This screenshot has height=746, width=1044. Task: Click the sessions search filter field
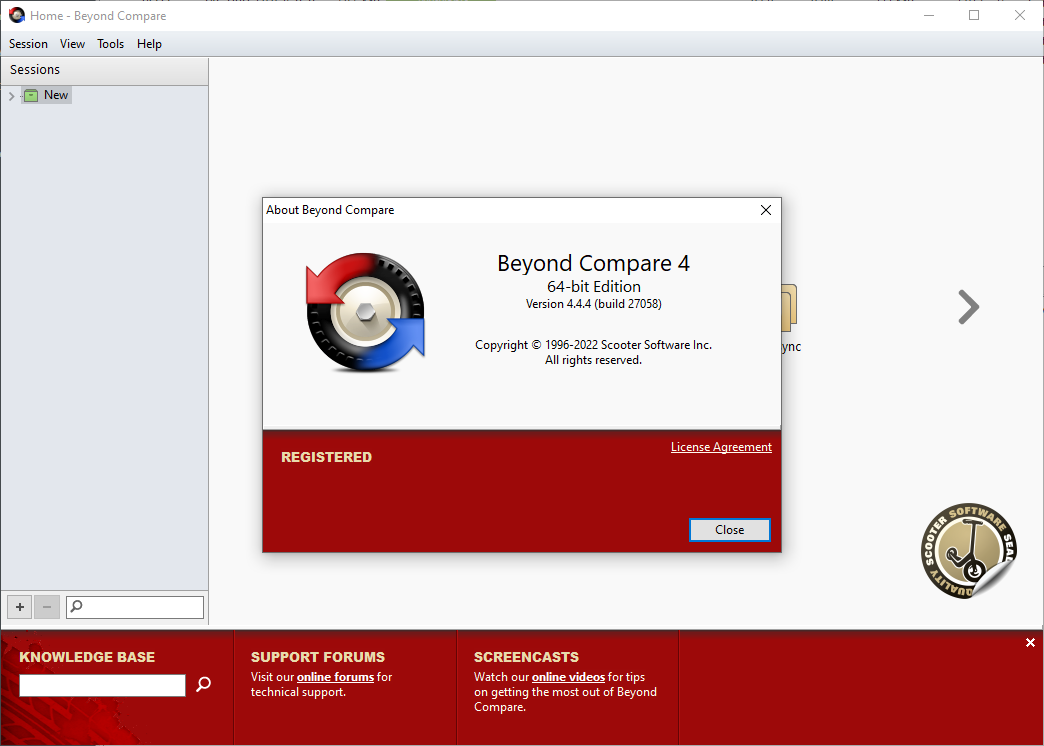pyautogui.click(x=134, y=607)
